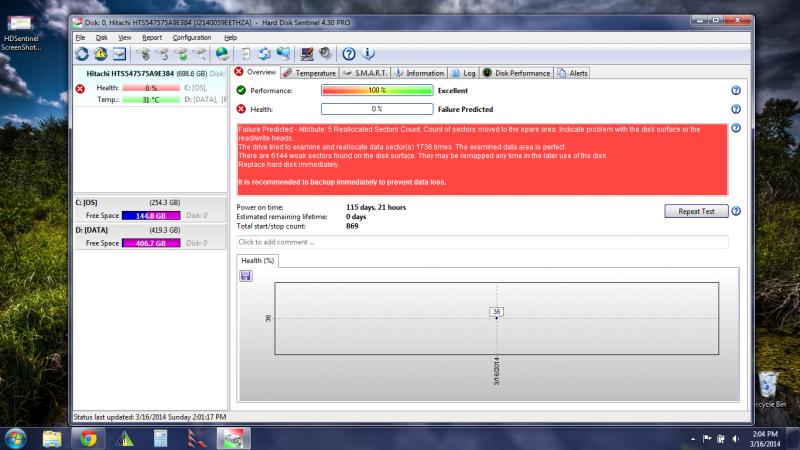This screenshot has width=800, height=450.
Task: Click the 'Excellent' performance status label
Action: point(453,90)
